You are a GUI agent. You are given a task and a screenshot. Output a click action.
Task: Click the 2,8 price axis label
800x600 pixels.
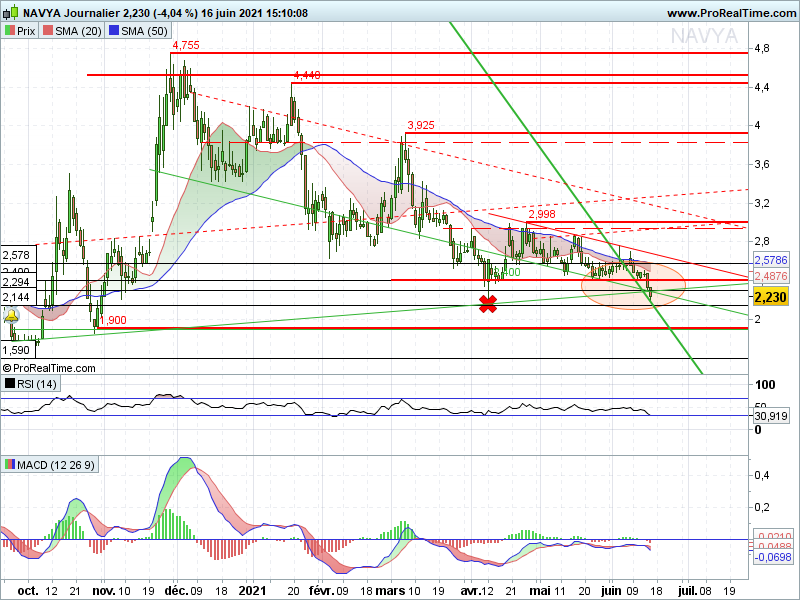762,241
